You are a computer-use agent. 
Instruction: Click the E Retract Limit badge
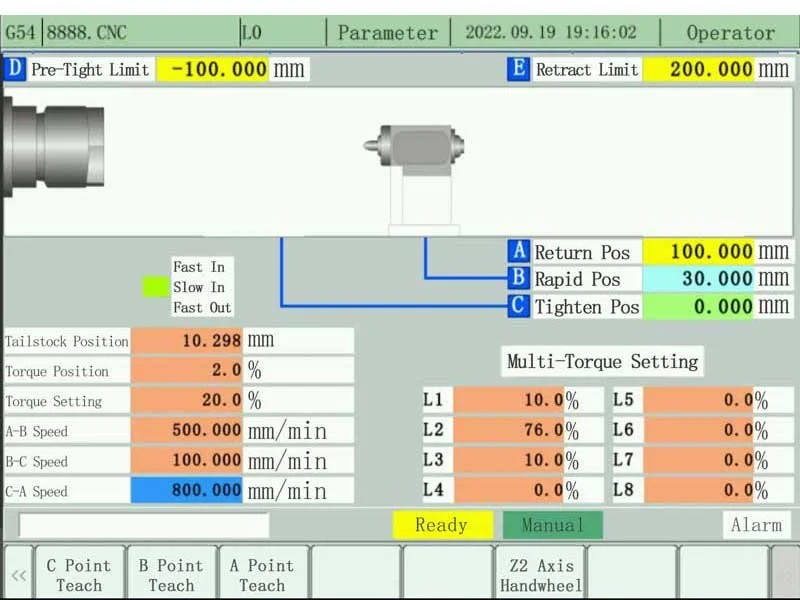pos(517,70)
